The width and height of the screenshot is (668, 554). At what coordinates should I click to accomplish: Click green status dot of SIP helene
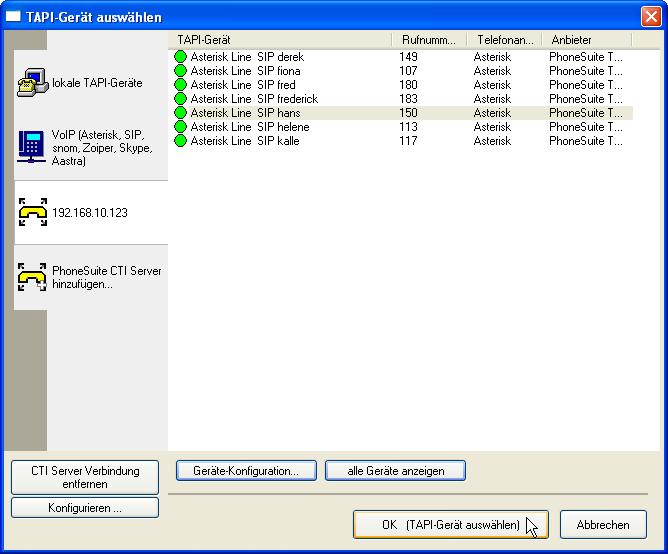181,127
